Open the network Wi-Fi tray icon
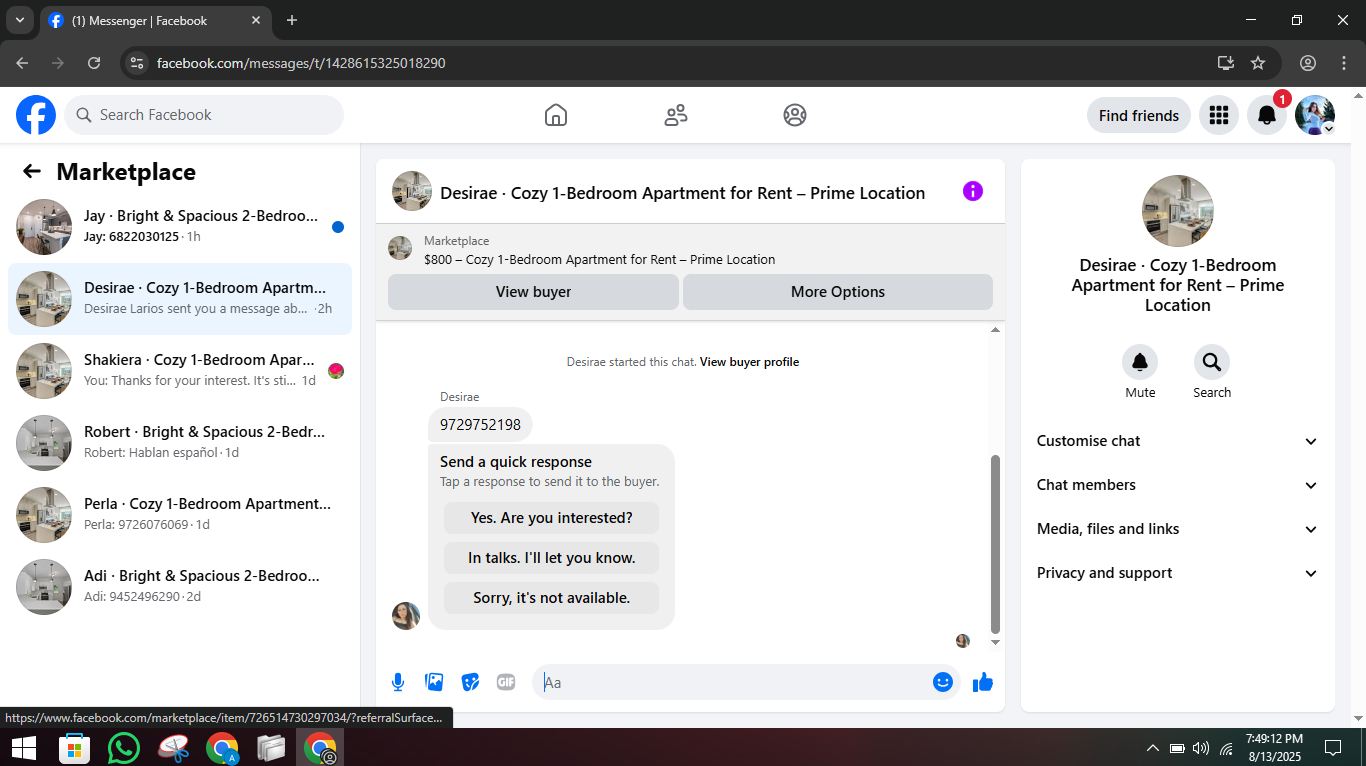Image resolution: width=1366 pixels, height=766 pixels. point(1226,747)
